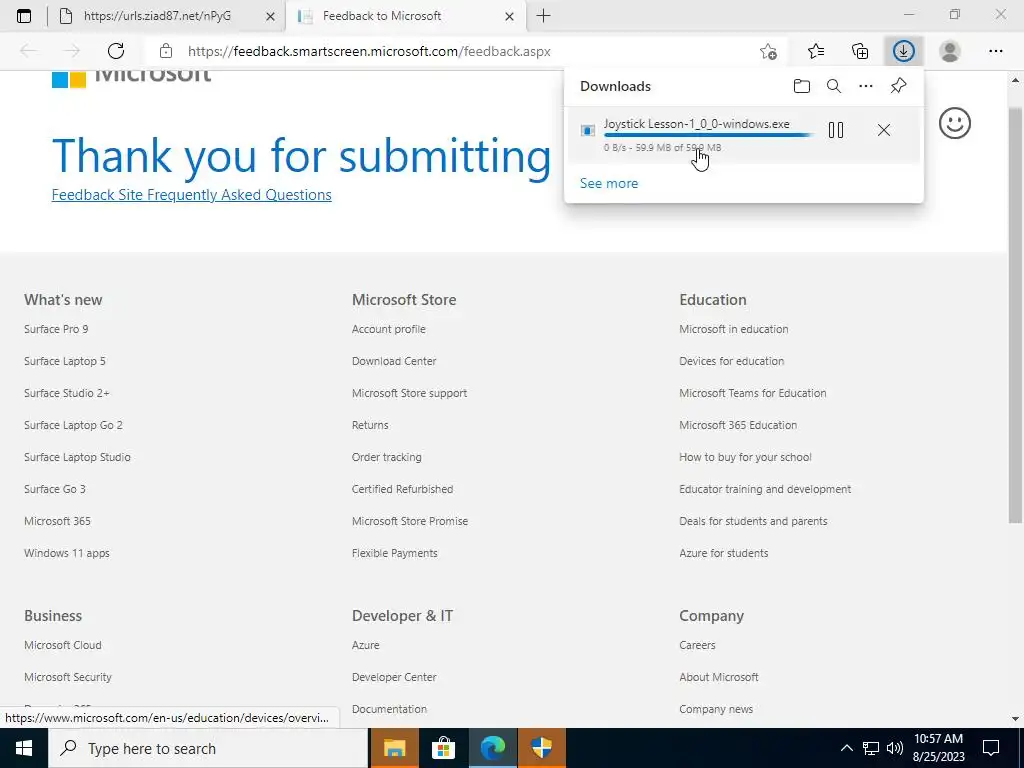Open Certified Refurbished link

click(402, 489)
